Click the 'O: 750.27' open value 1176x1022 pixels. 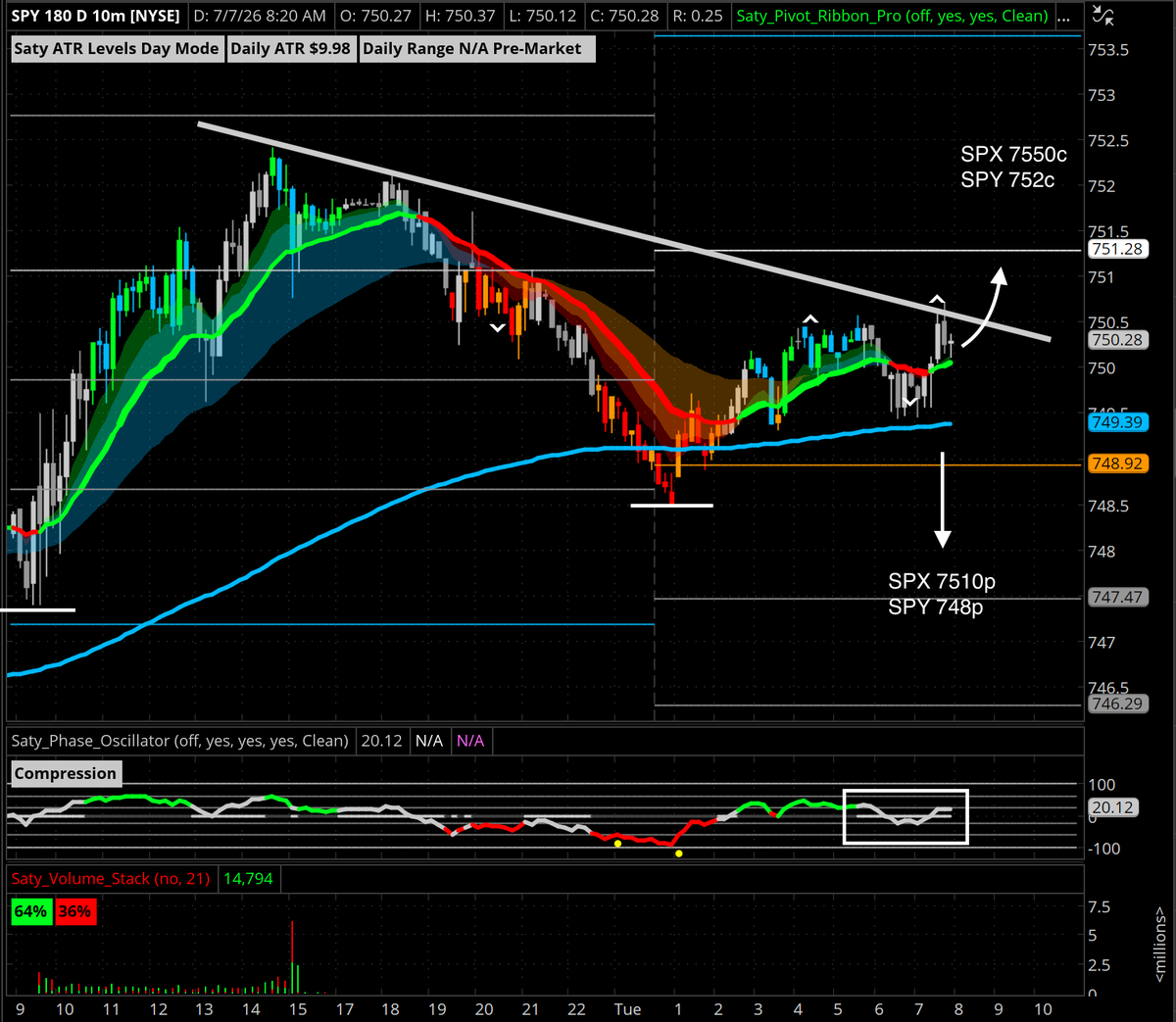376,16
